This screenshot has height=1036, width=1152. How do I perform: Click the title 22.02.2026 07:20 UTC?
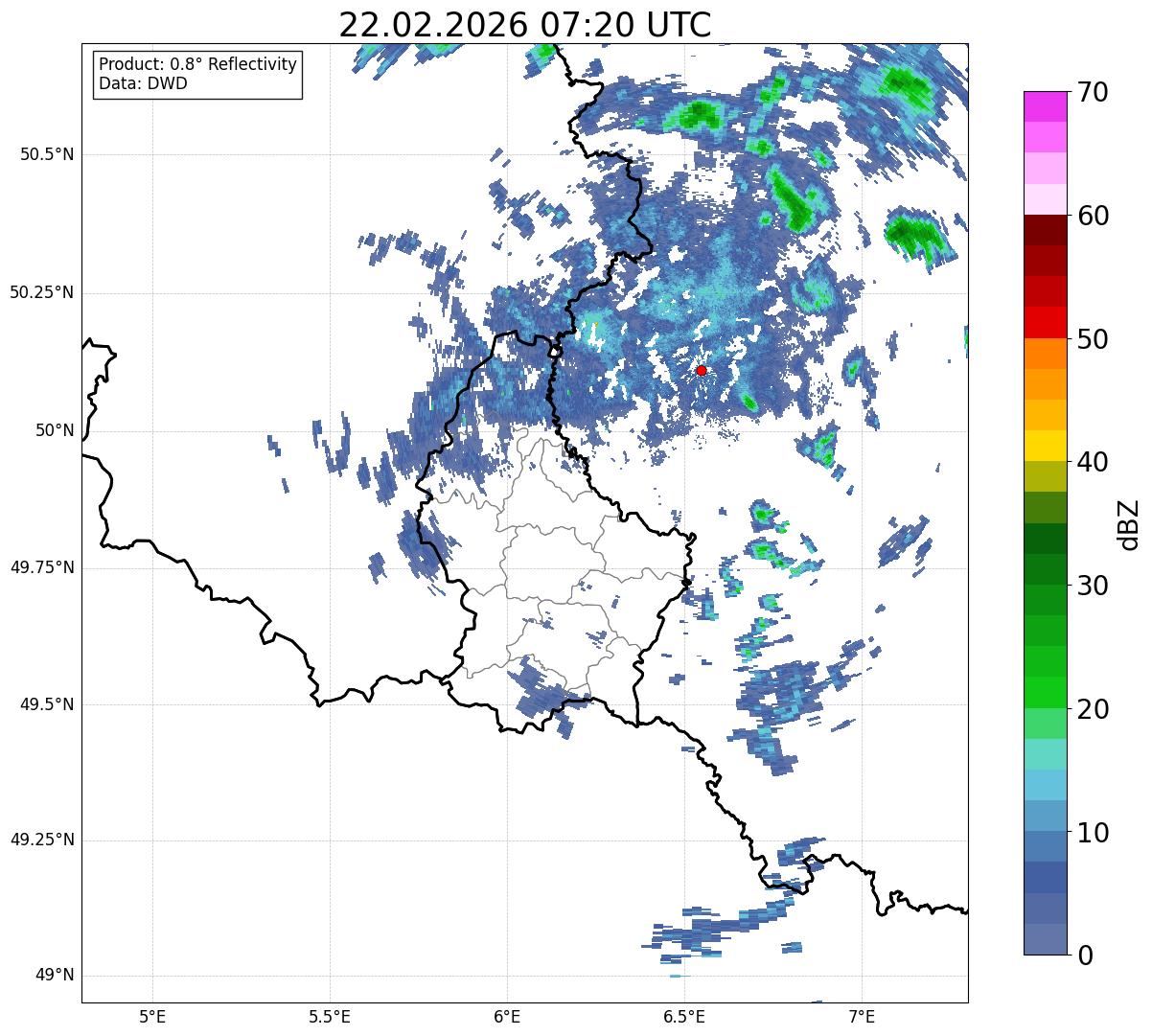525,25
